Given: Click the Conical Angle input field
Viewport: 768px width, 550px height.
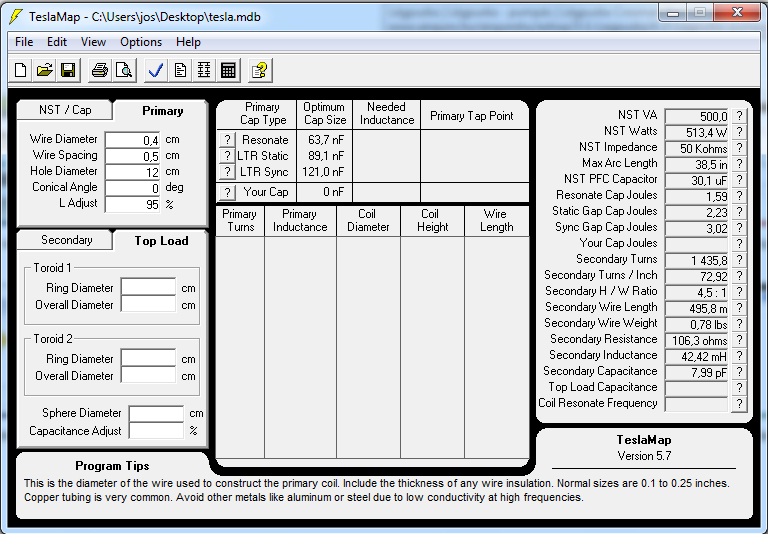Looking at the screenshot, I should 132,188.
